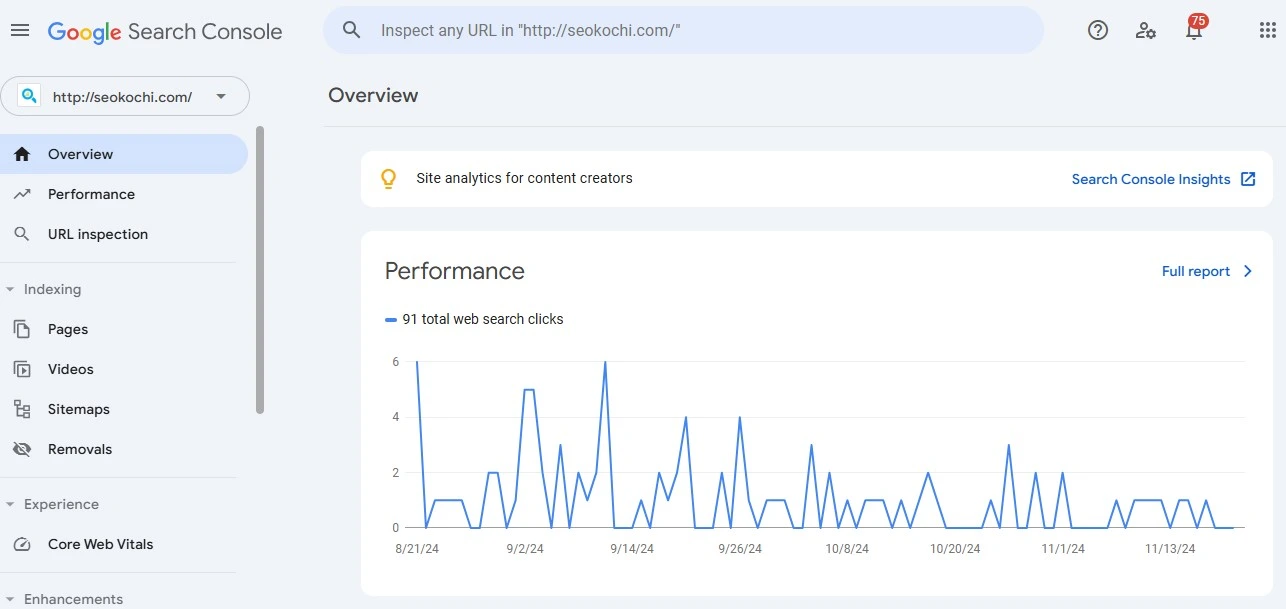This screenshot has width=1286, height=609.
Task: Click the 8/21/24 date label on chart
Action: 418,549
